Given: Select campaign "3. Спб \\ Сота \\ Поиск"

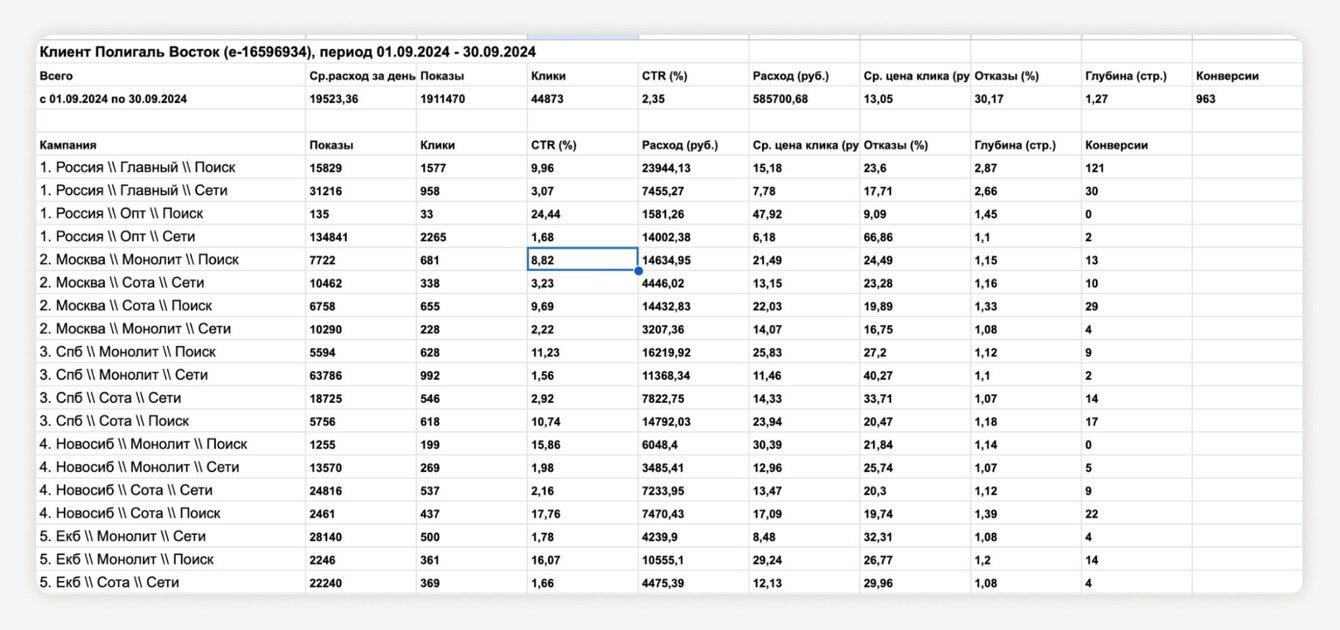Looking at the screenshot, I should [115, 421].
